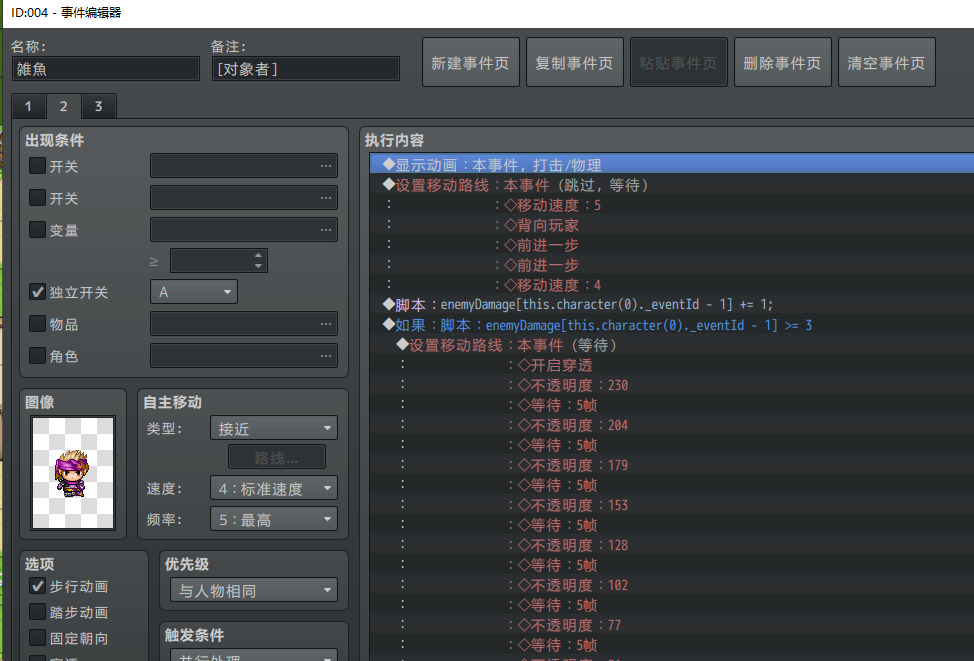Screen dimensions: 974x661
Task: Select the 开启穿透 route line
Action: coord(671,365)
